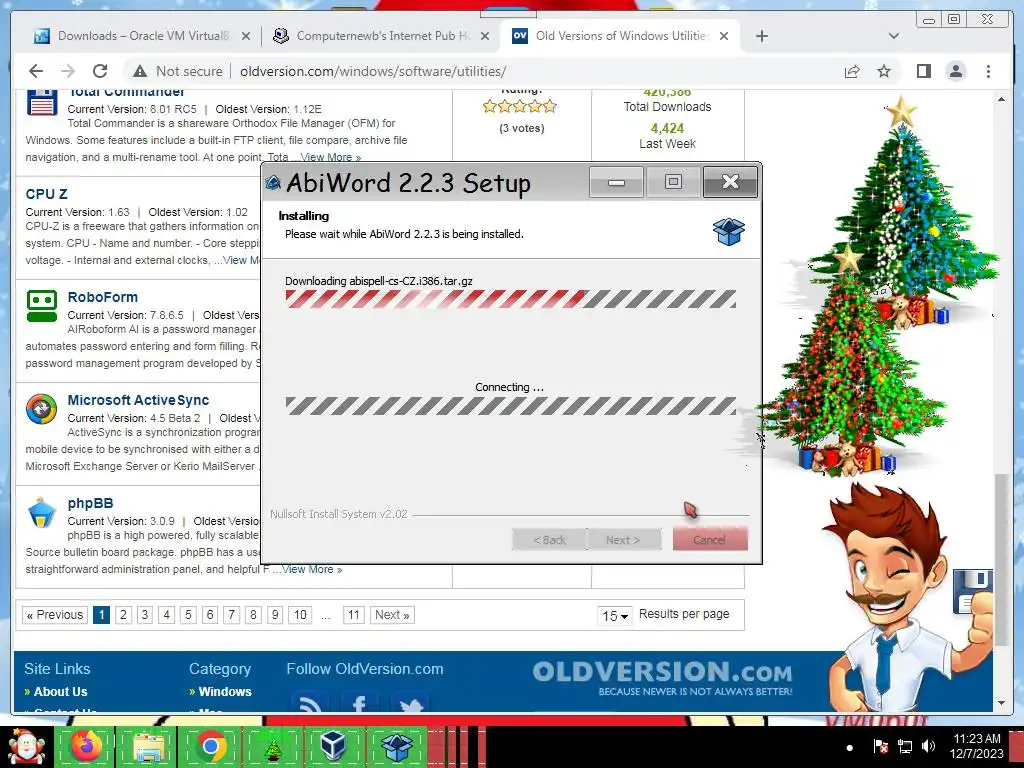The image size is (1024, 768).
Task: Click the phpBB blue icon
Action: pos(42,513)
